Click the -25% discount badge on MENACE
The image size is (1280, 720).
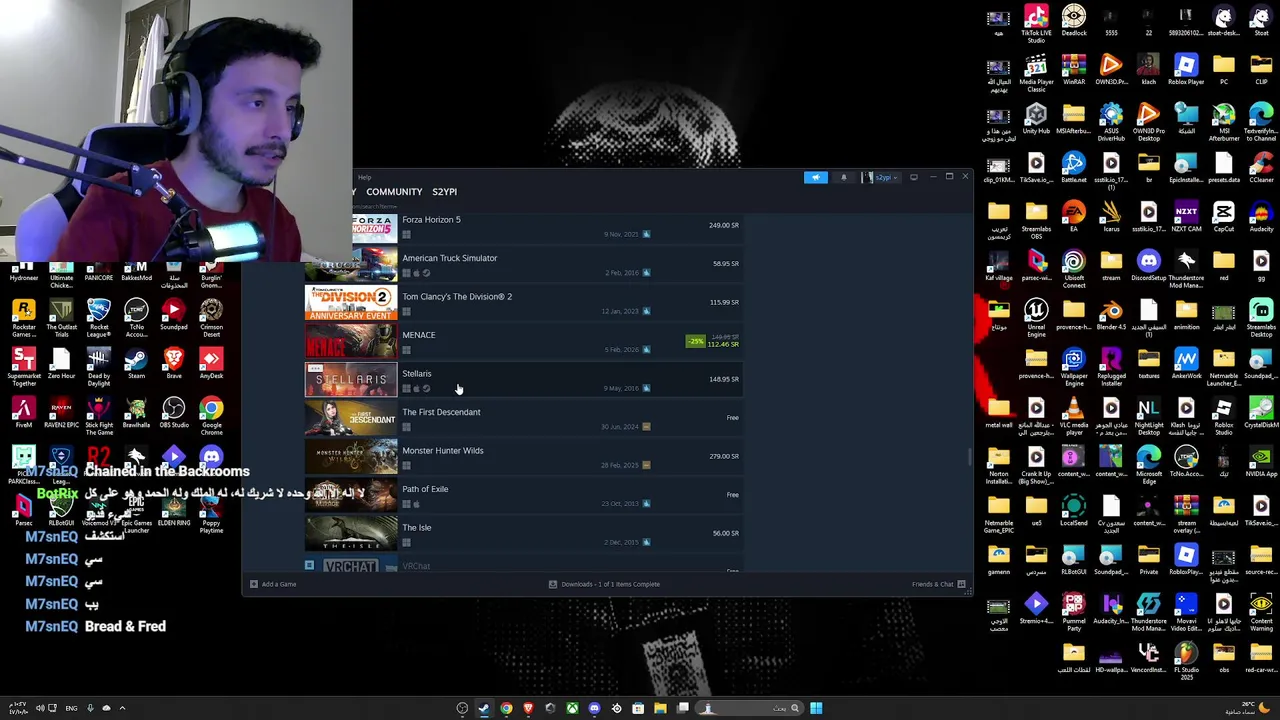pos(695,341)
